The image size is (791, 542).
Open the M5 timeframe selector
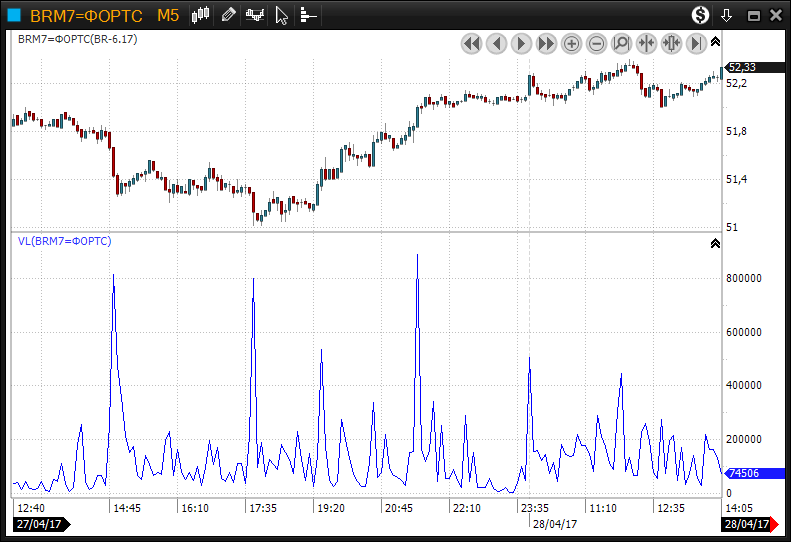click(168, 15)
